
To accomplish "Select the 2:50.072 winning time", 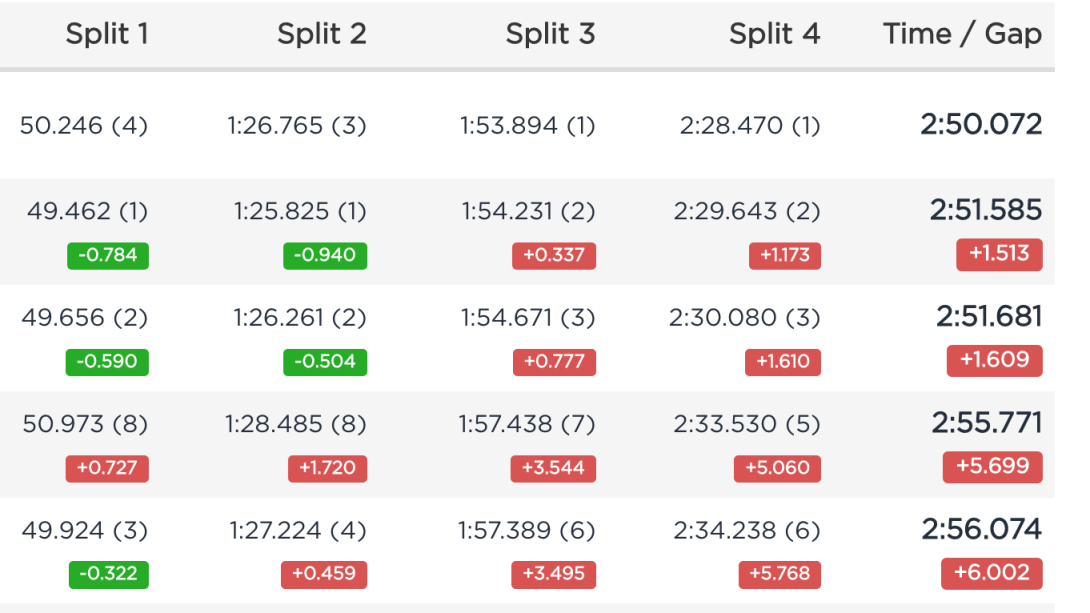I will [981, 125].
